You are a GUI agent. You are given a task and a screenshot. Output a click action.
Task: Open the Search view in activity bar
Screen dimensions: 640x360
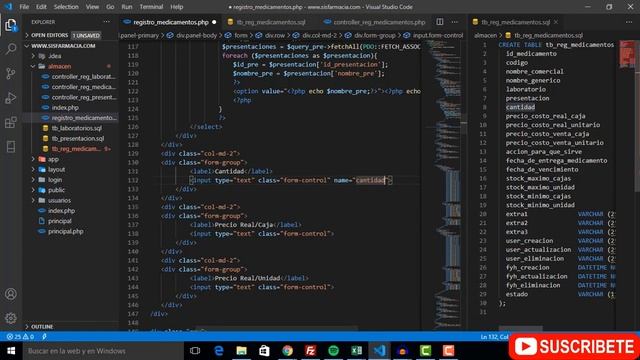[x=11, y=49]
